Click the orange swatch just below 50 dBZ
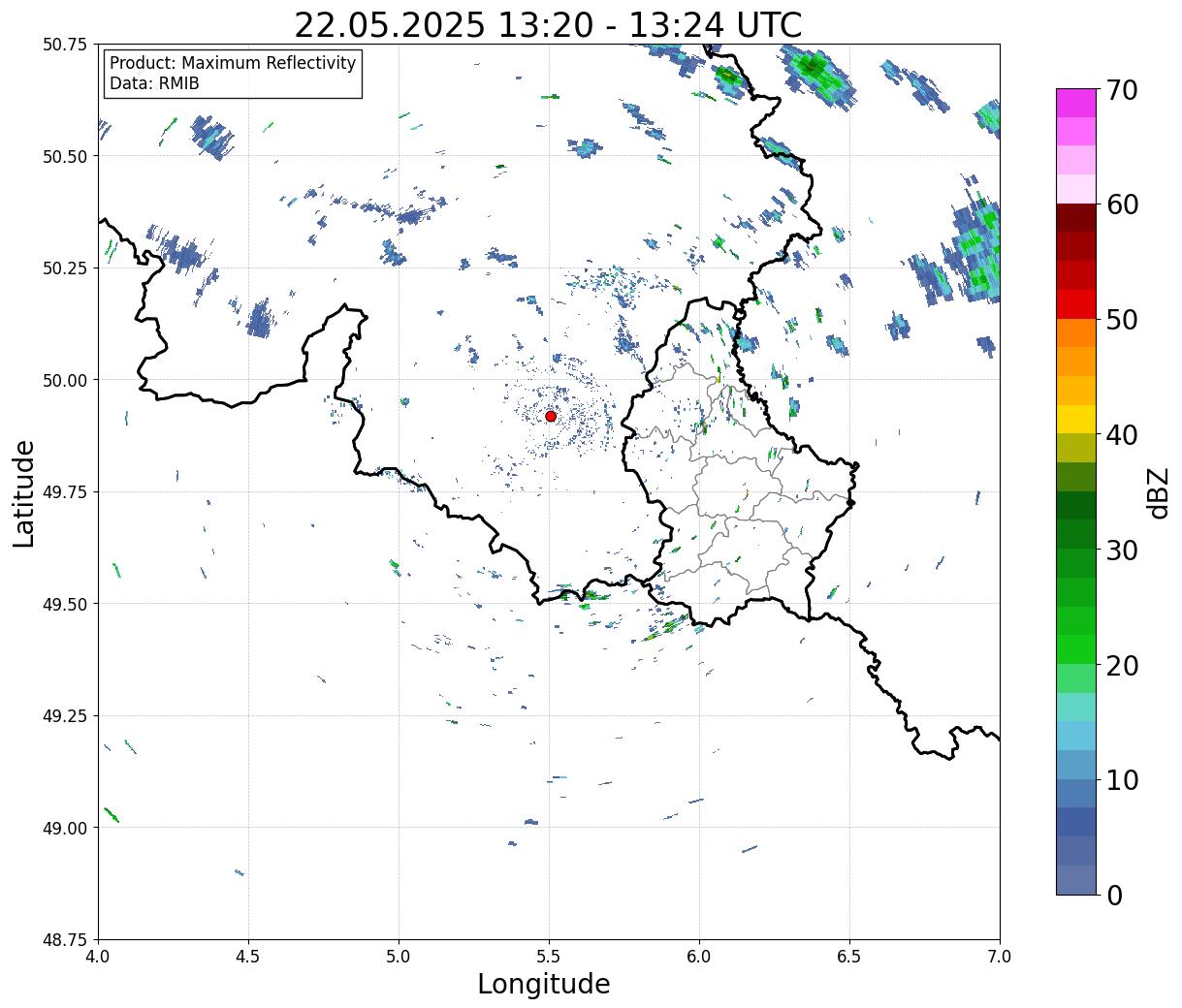1182x1008 pixels. click(x=1076, y=333)
